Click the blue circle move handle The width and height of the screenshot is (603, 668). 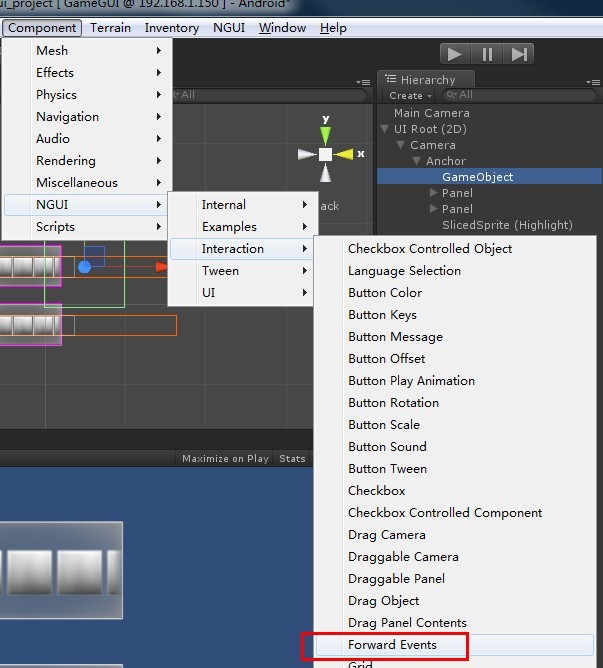(85, 266)
